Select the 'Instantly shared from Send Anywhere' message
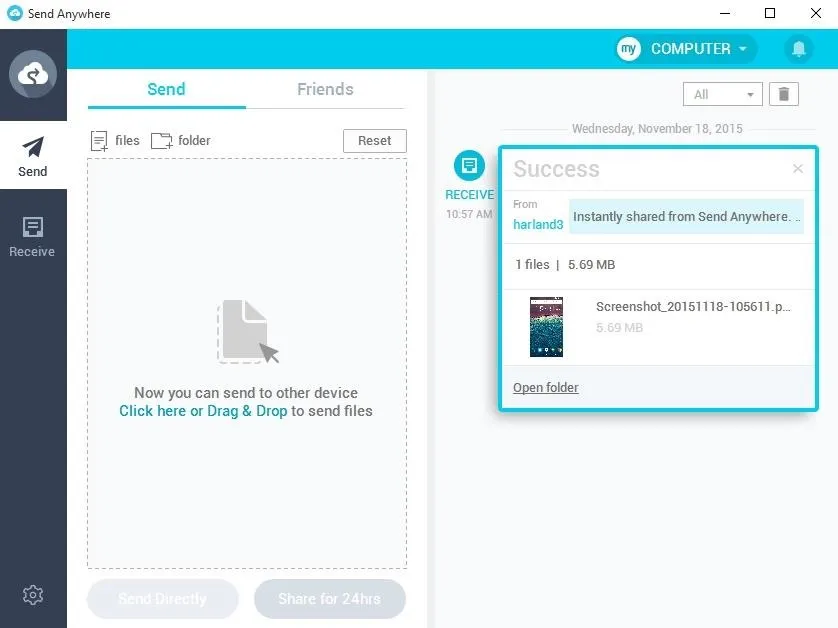 (686, 216)
